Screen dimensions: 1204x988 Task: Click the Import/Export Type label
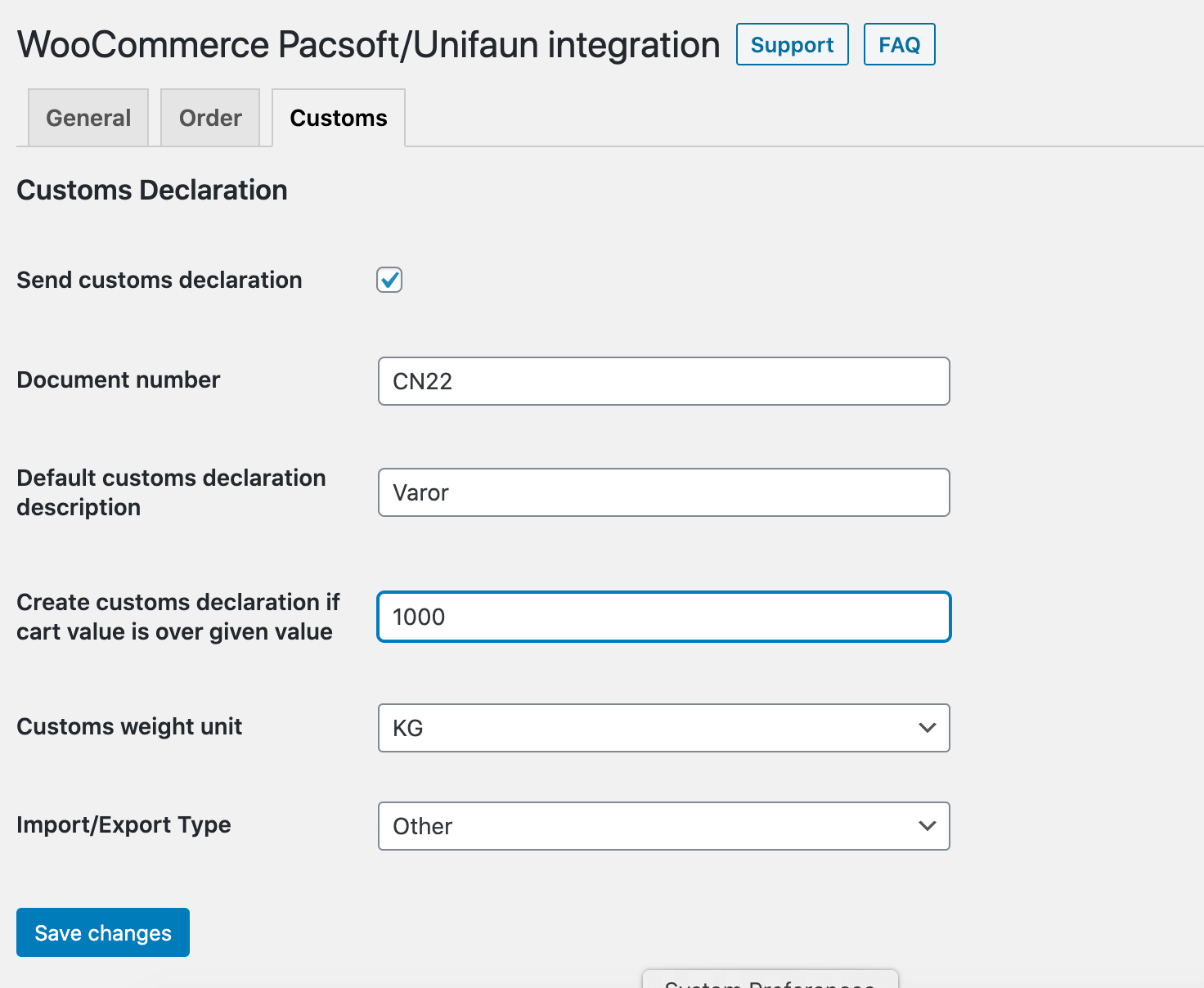[x=124, y=824]
